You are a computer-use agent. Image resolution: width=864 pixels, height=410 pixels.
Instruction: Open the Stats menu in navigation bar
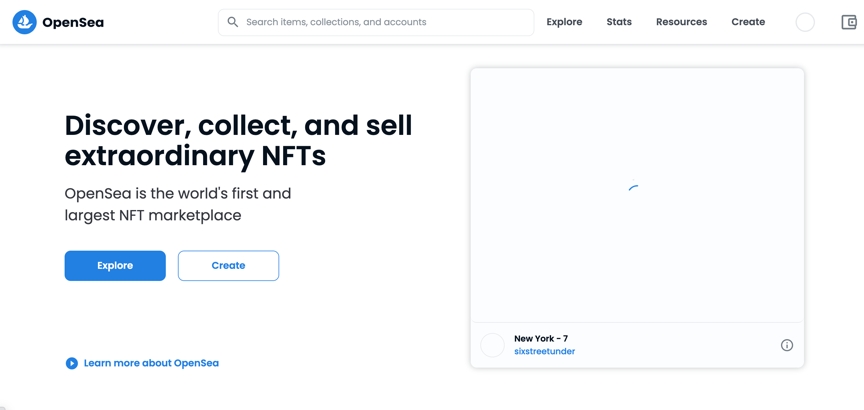tap(619, 22)
